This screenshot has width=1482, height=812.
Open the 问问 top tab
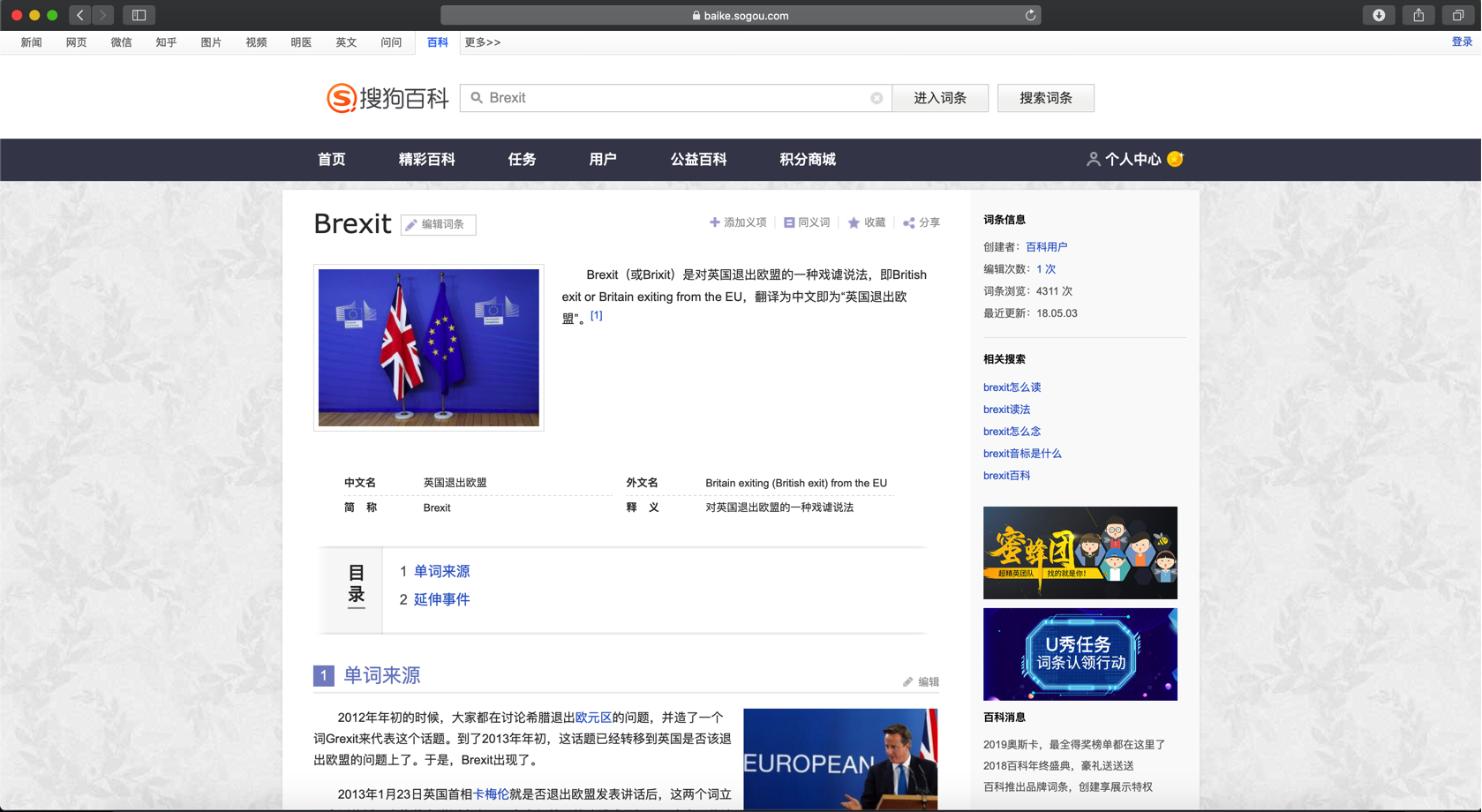click(392, 42)
